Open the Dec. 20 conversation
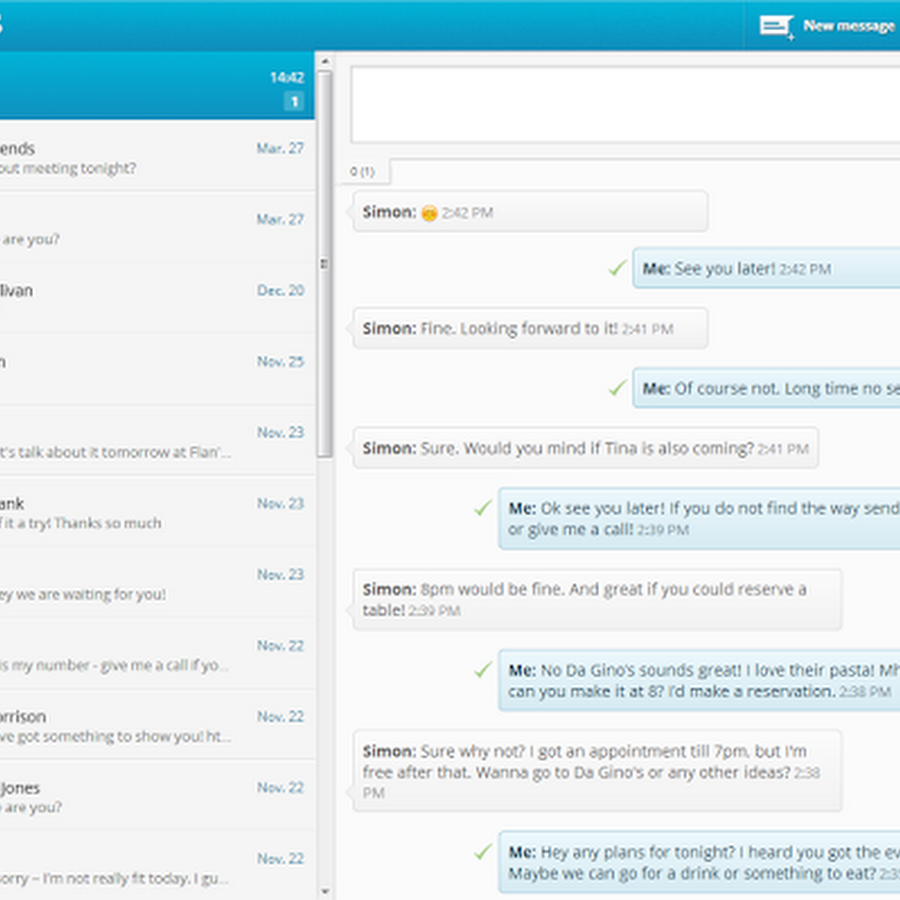 pyautogui.click(x=157, y=299)
